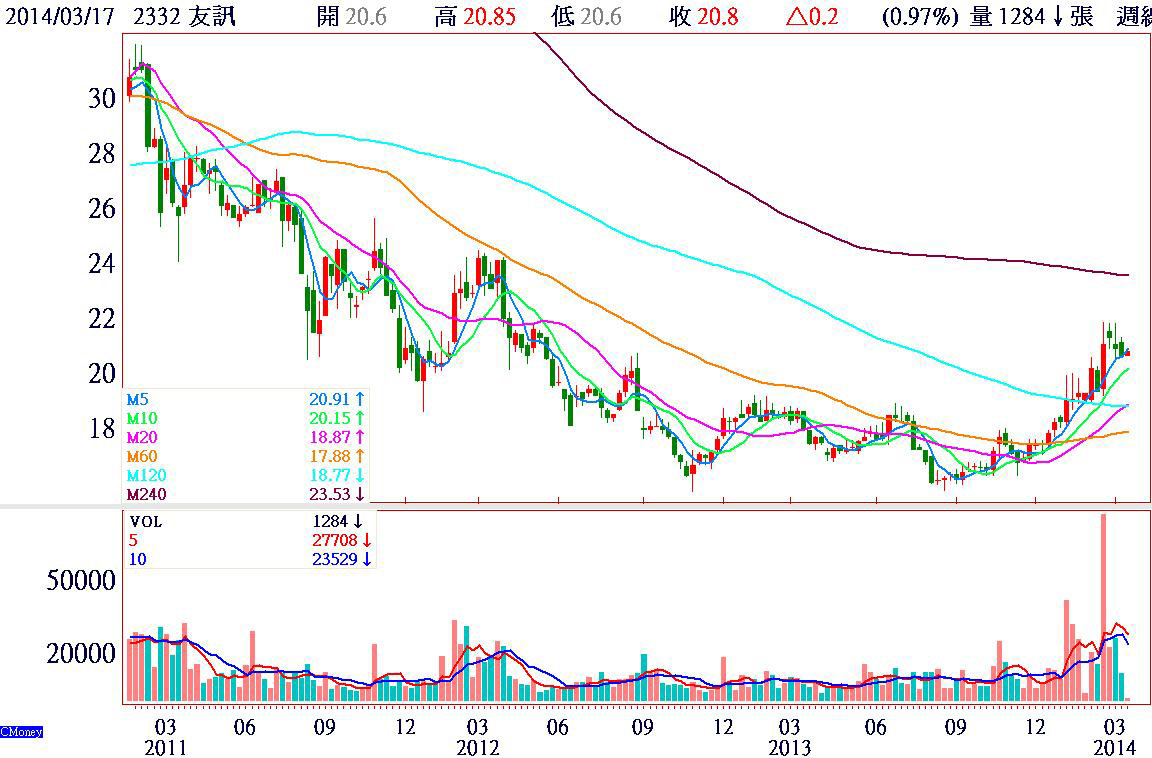Click the up arrow beside M60 value 17.88
Screen dimensions: 1152x758
[360, 456]
